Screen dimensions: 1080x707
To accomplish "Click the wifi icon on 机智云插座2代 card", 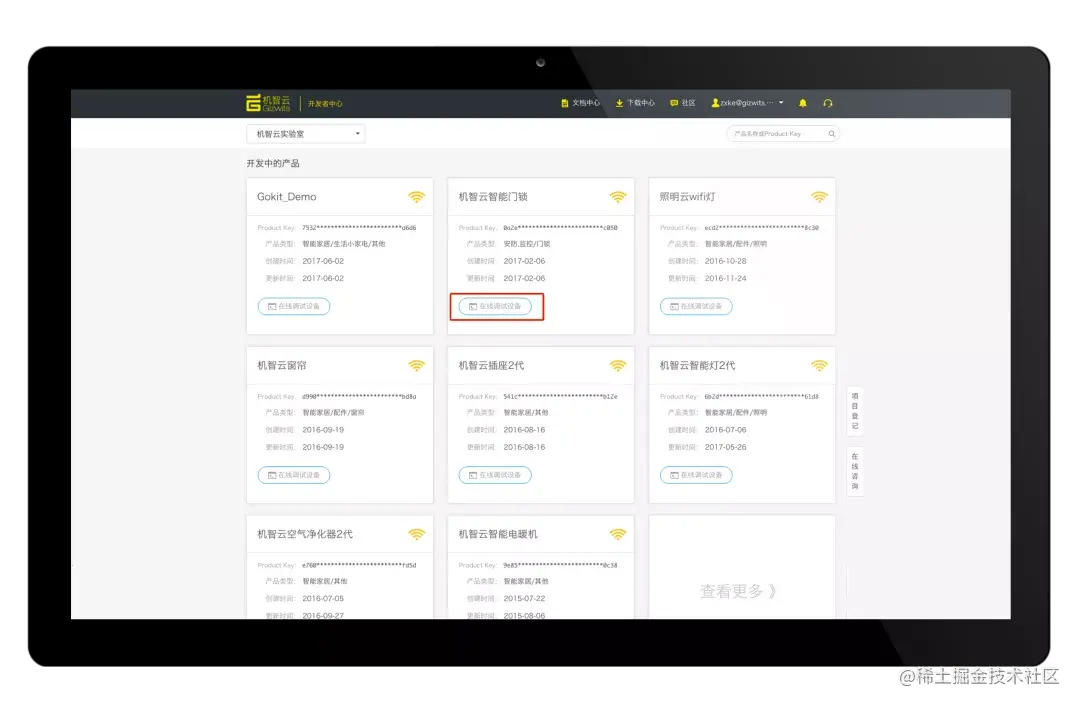I will (618, 366).
